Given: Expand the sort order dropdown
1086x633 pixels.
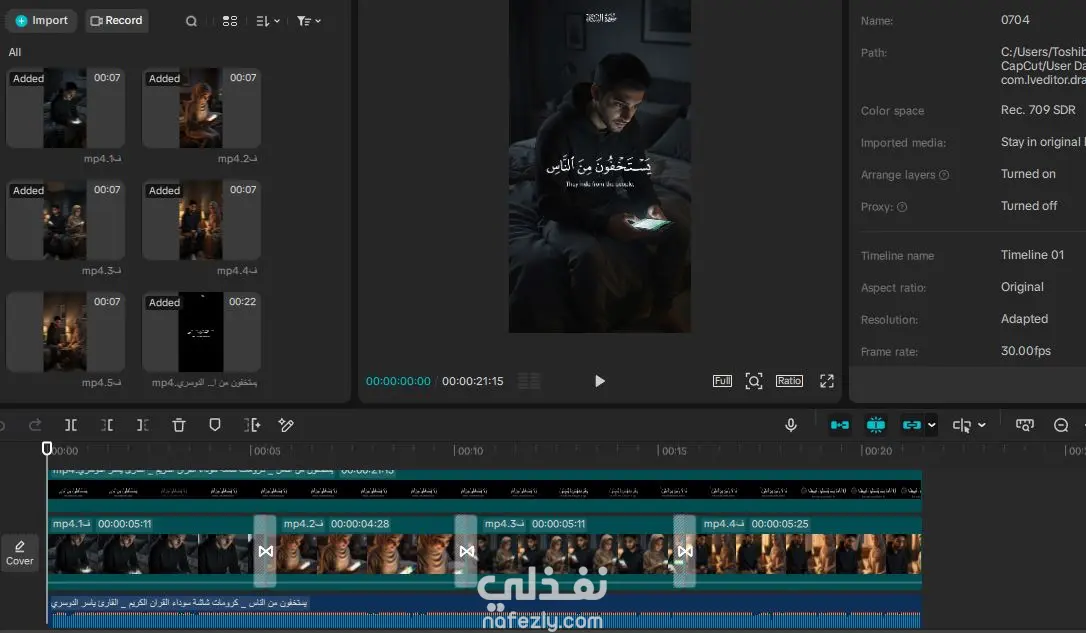Looking at the screenshot, I should [268, 21].
